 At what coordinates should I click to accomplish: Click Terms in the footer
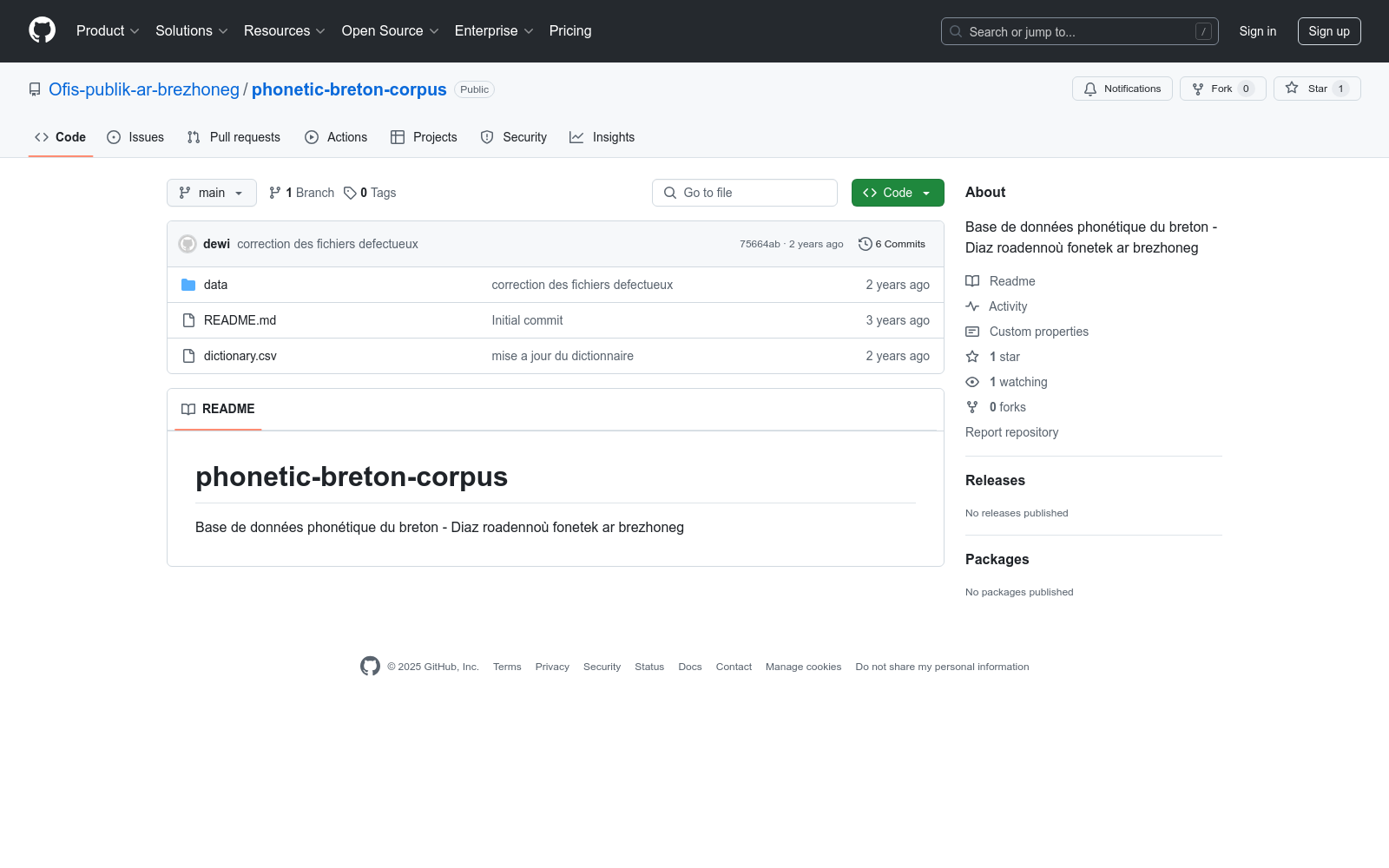pos(507,667)
